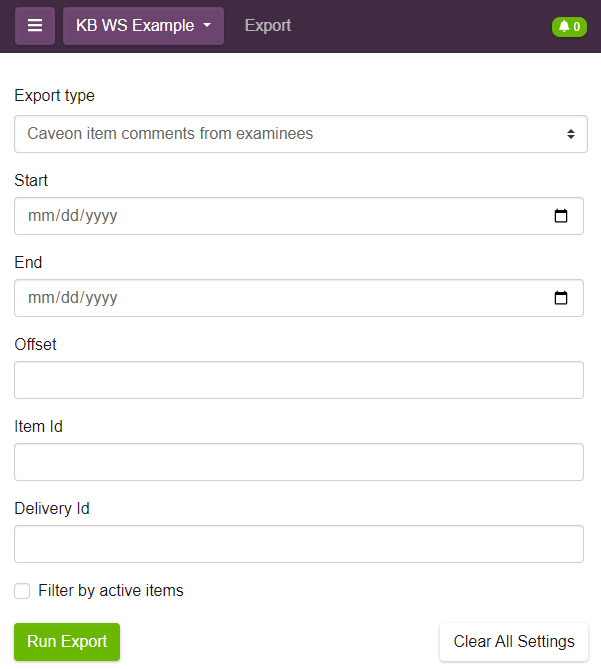Click the up-down arrows on Export type select
The width and height of the screenshot is (601, 669).
click(x=571, y=134)
